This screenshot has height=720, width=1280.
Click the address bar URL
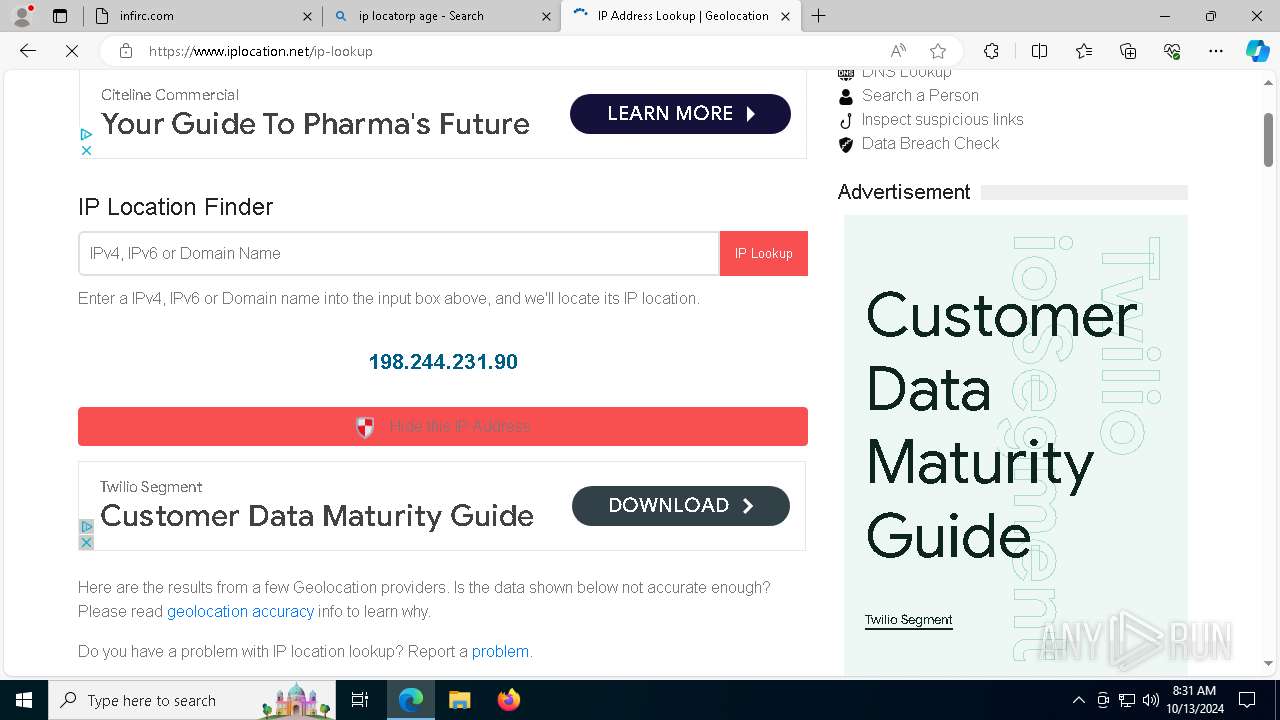pyautogui.click(x=261, y=51)
